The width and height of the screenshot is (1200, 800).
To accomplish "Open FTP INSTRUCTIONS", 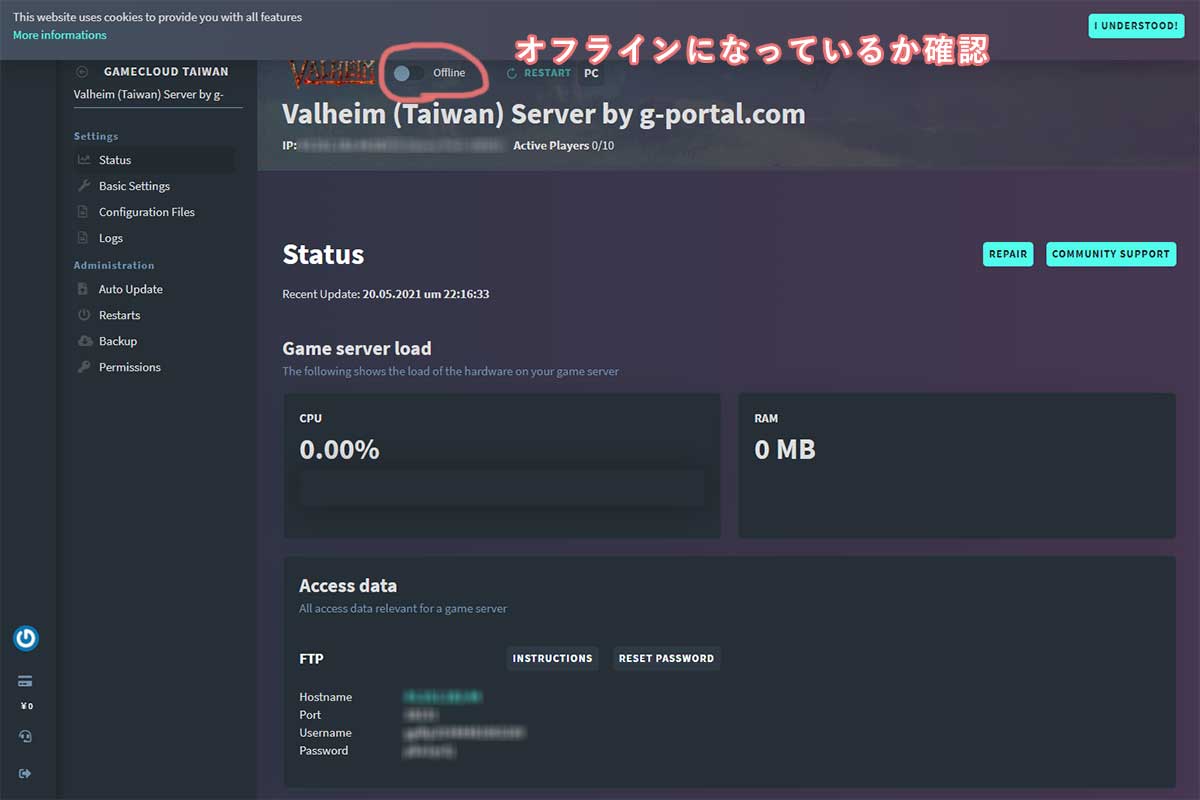I will pos(553,658).
